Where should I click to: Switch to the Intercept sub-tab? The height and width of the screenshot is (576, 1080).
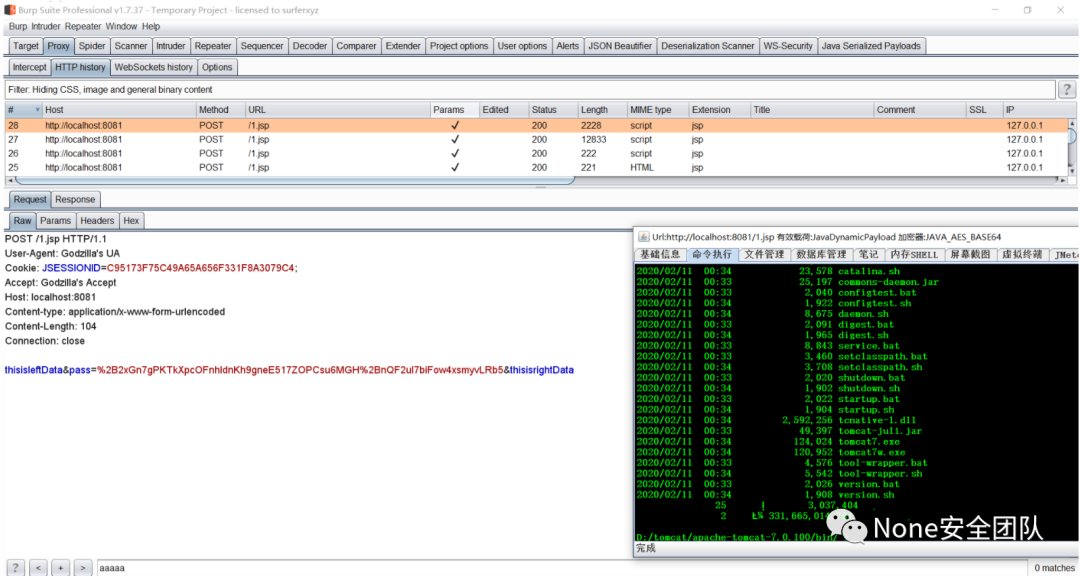coord(30,68)
